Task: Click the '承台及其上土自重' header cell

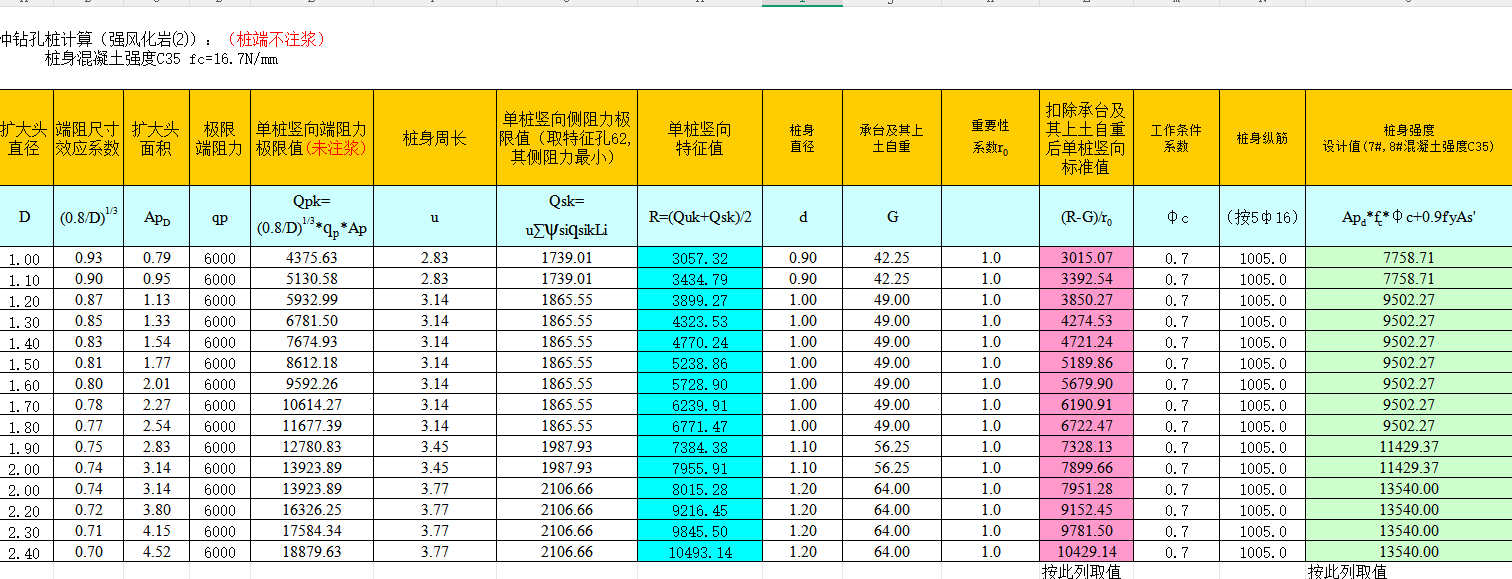Action: click(x=891, y=138)
